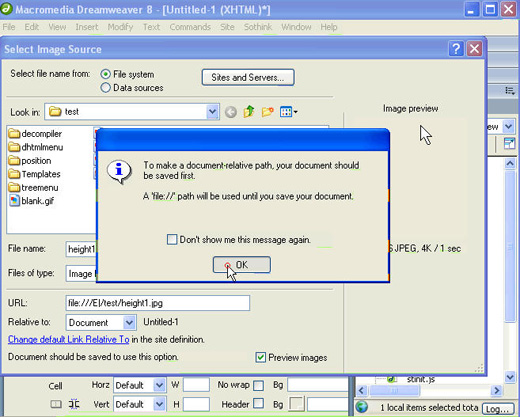Click the URL input field
The height and width of the screenshot is (417, 520).
click(x=158, y=303)
